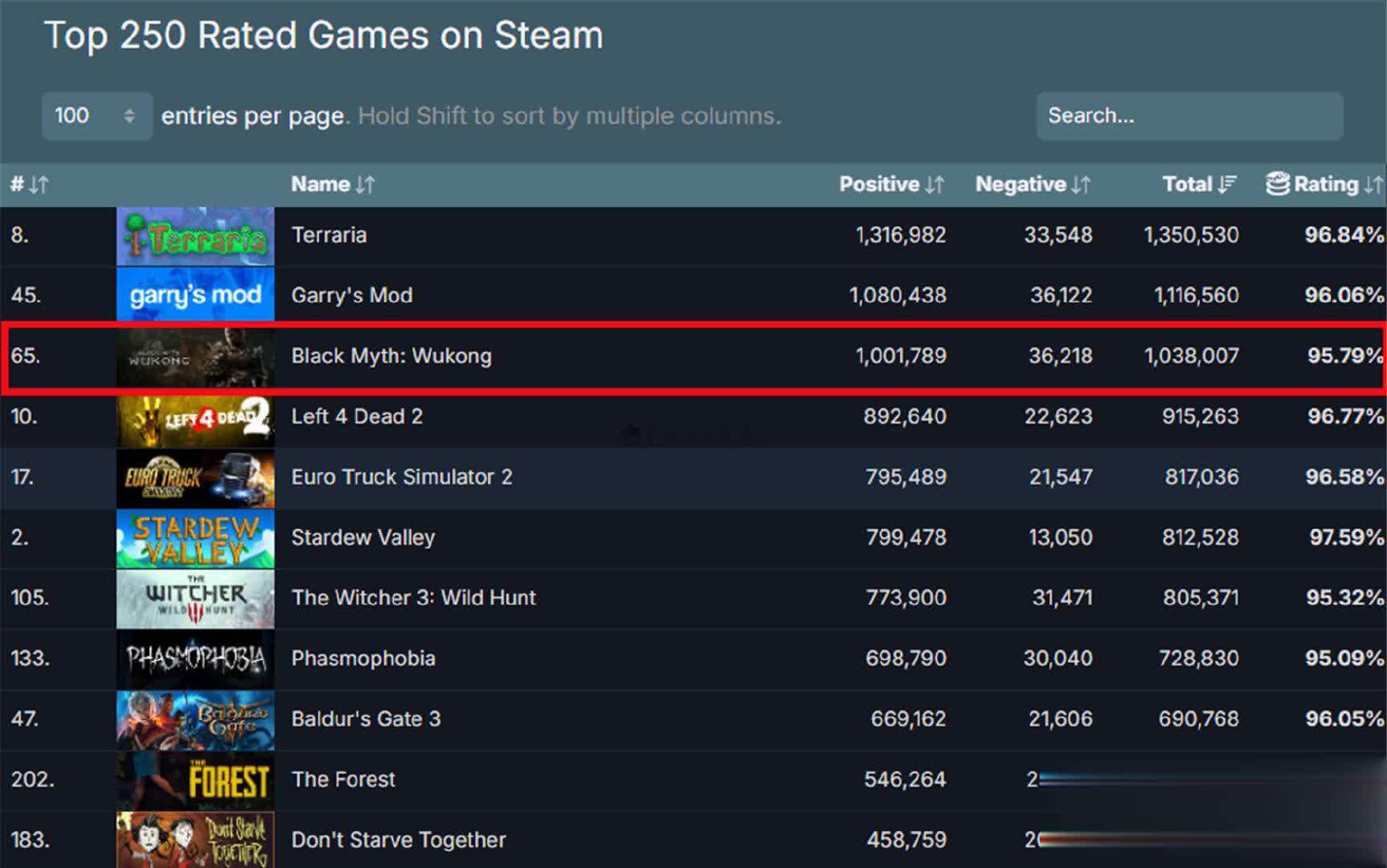Select Black Myth: Wukong's 95.79% rating
1387x868 pixels.
[1345, 355]
